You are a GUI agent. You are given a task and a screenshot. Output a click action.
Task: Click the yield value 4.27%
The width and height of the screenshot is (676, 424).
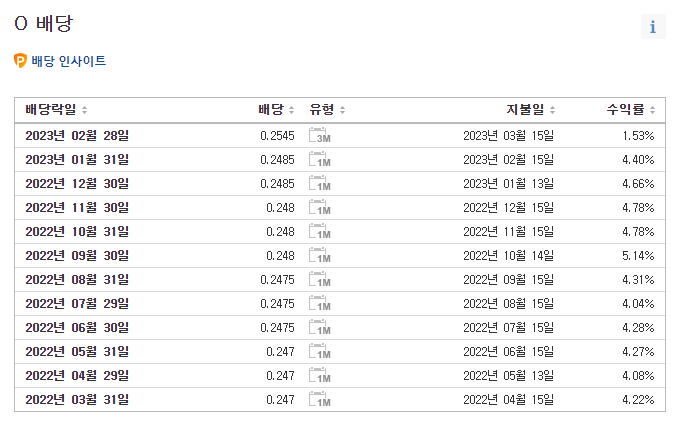tap(638, 352)
